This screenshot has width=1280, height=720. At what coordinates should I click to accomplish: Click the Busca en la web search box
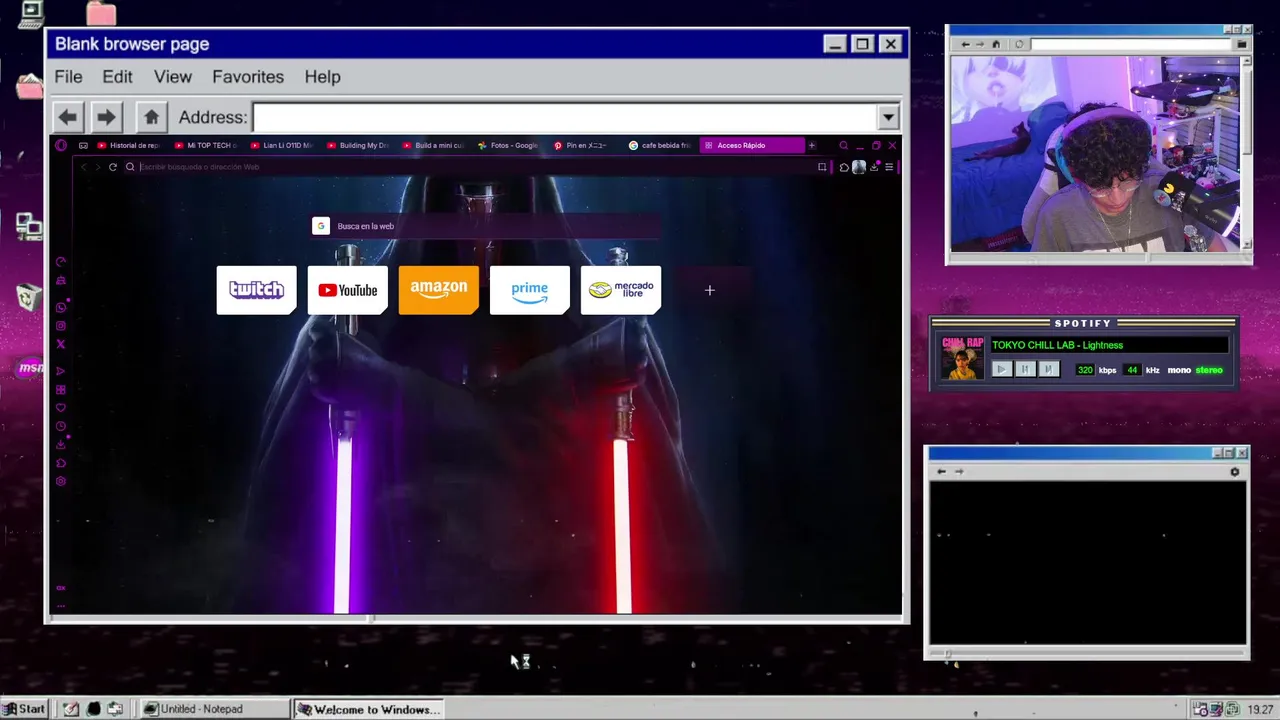coord(485,226)
